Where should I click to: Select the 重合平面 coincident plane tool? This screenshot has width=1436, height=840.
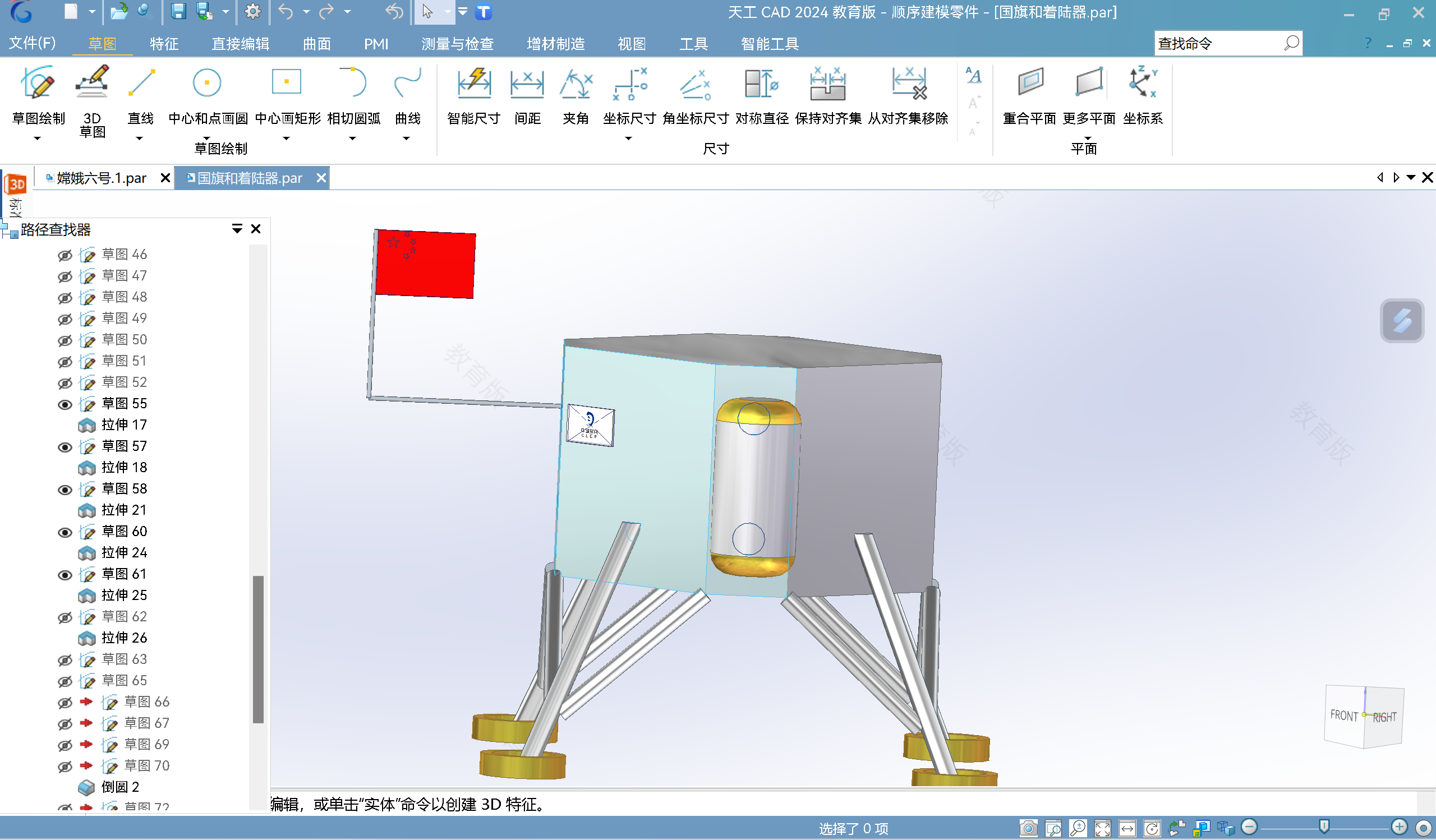1029,95
